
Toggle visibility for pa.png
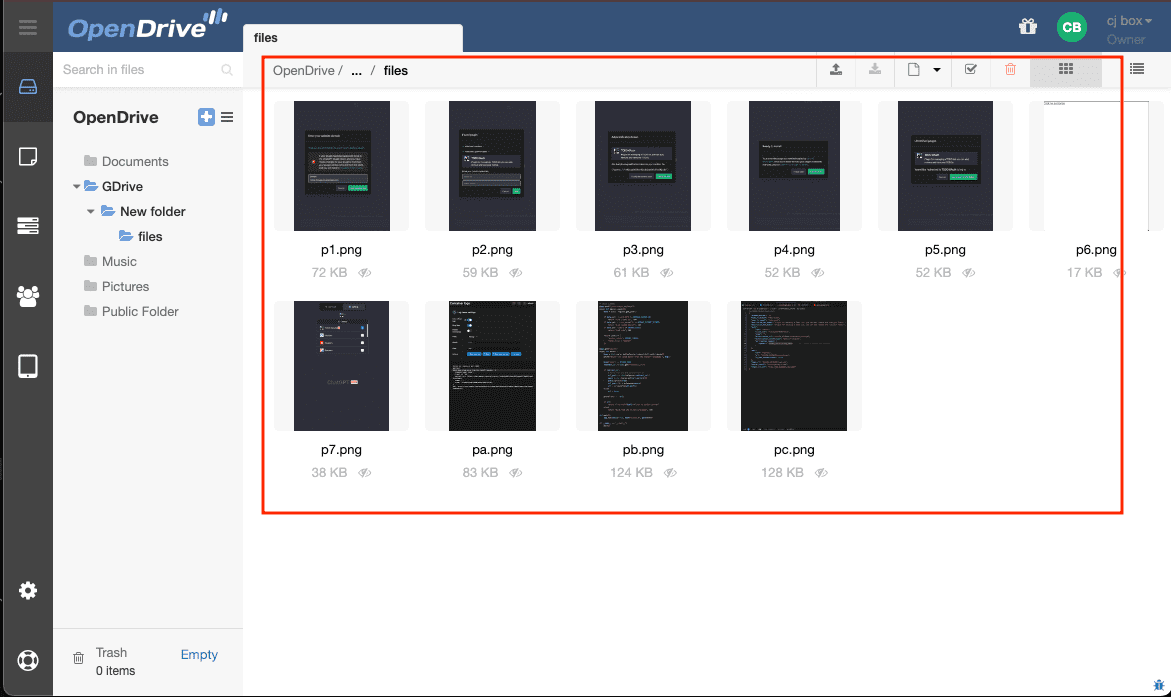[x=515, y=473]
